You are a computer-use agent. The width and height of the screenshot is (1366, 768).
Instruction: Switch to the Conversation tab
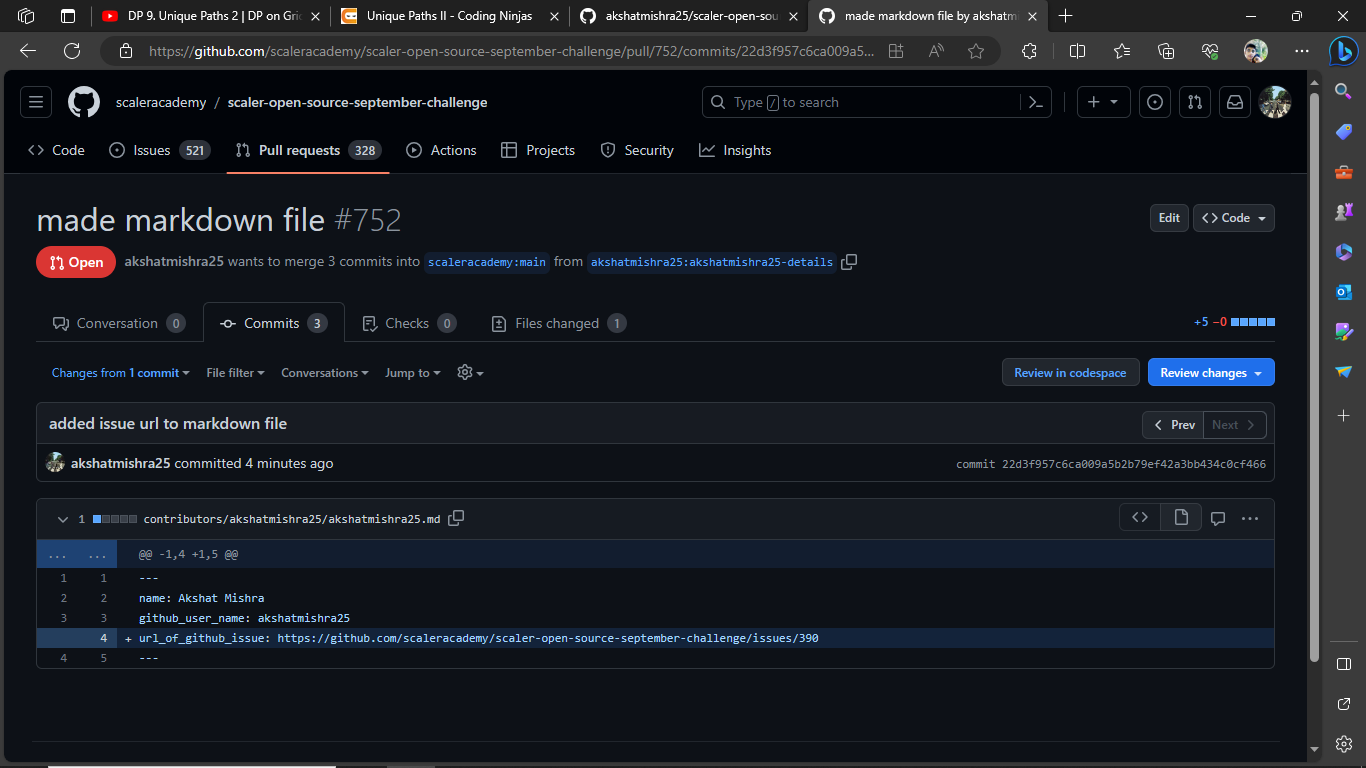pos(117,322)
